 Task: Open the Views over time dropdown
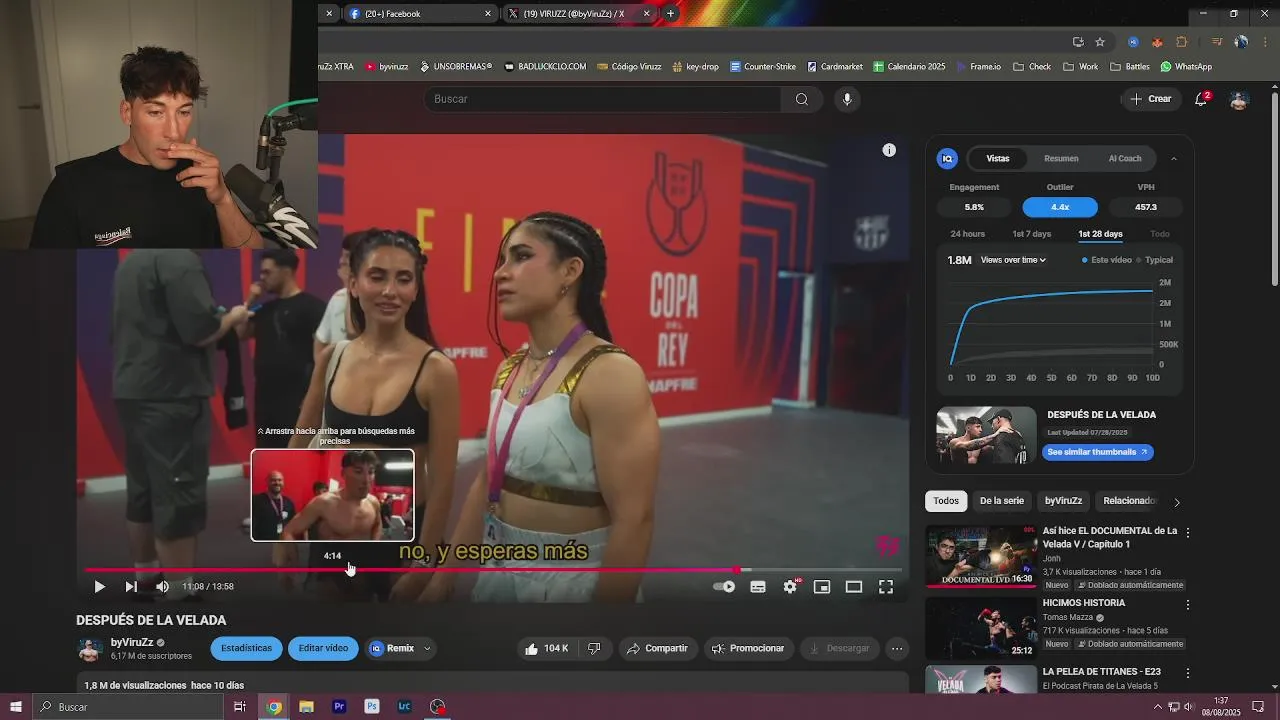1013,260
